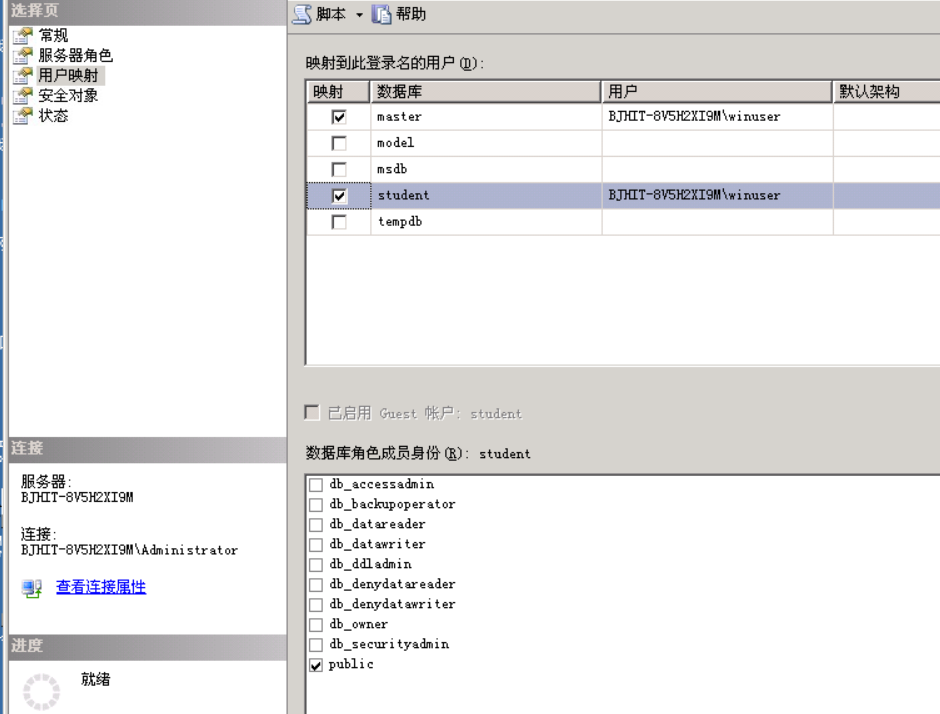The width and height of the screenshot is (940, 714).
Task: Enable db_denydatawriter role
Action: (x=316, y=604)
